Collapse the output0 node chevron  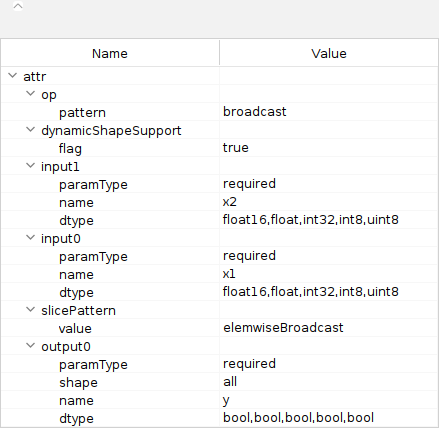tap(31, 346)
